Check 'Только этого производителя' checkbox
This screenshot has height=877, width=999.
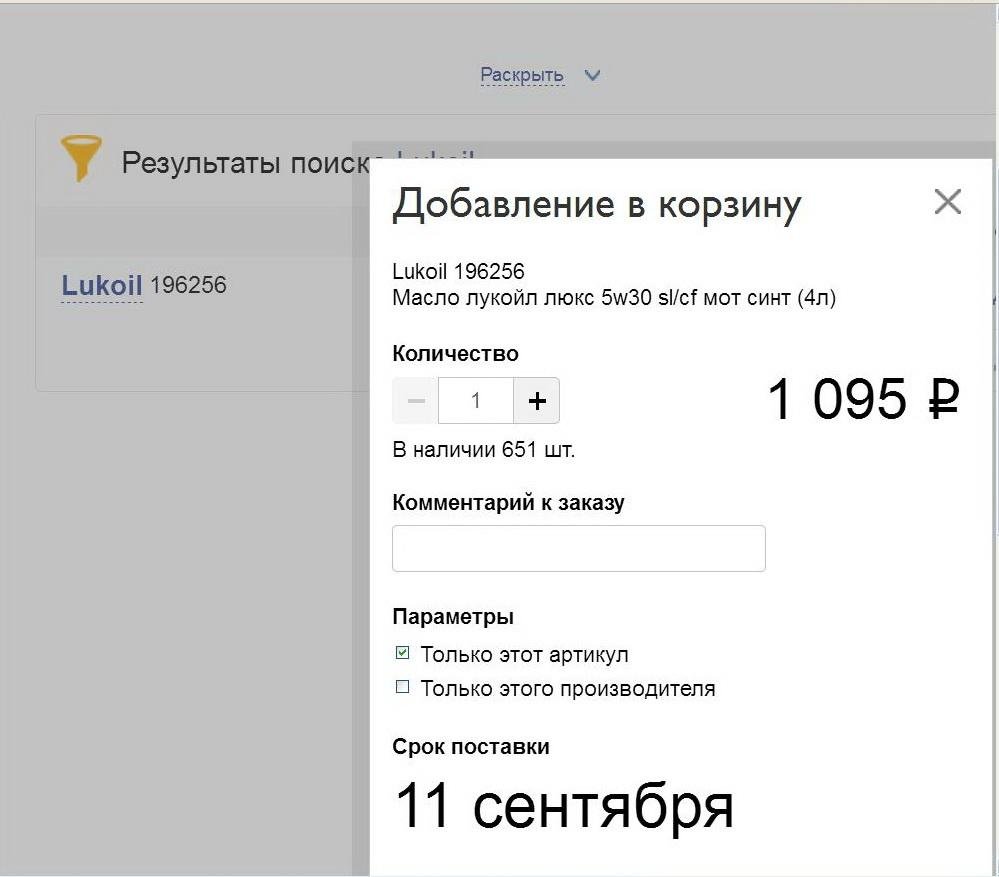pyautogui.click(x=402, y=687)
